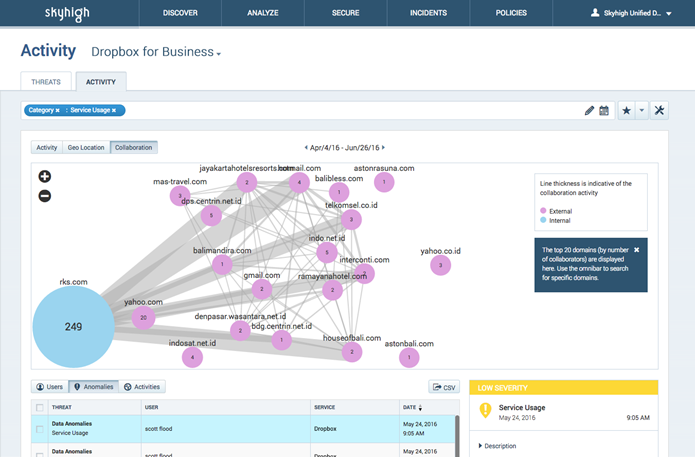Advance to the next date range
The width and height of the screenshot is (695, 457).
(x=383, y=148)
